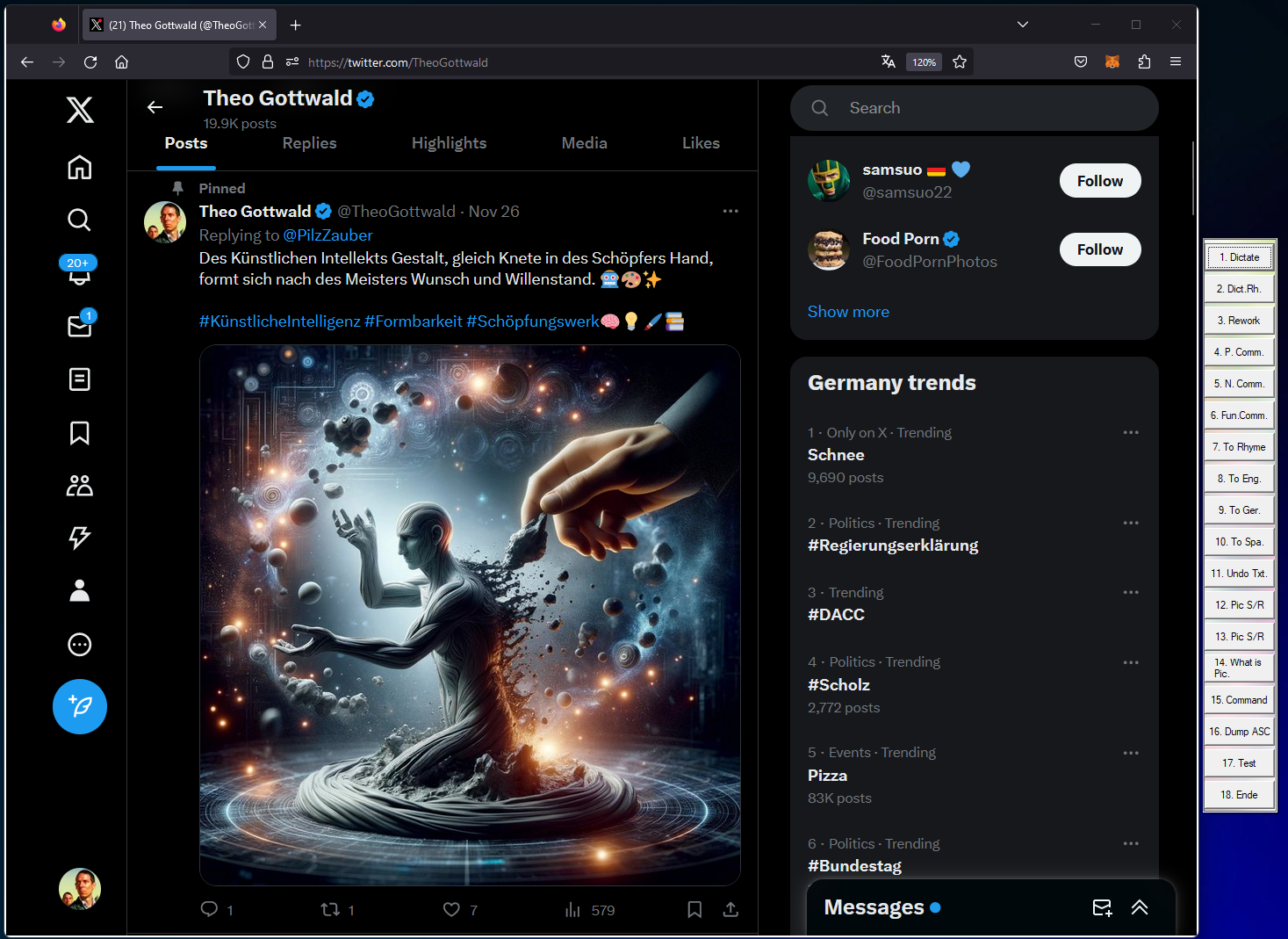Click the Show more link
The width and height of the screenshot is (1288, 939).
848,312
